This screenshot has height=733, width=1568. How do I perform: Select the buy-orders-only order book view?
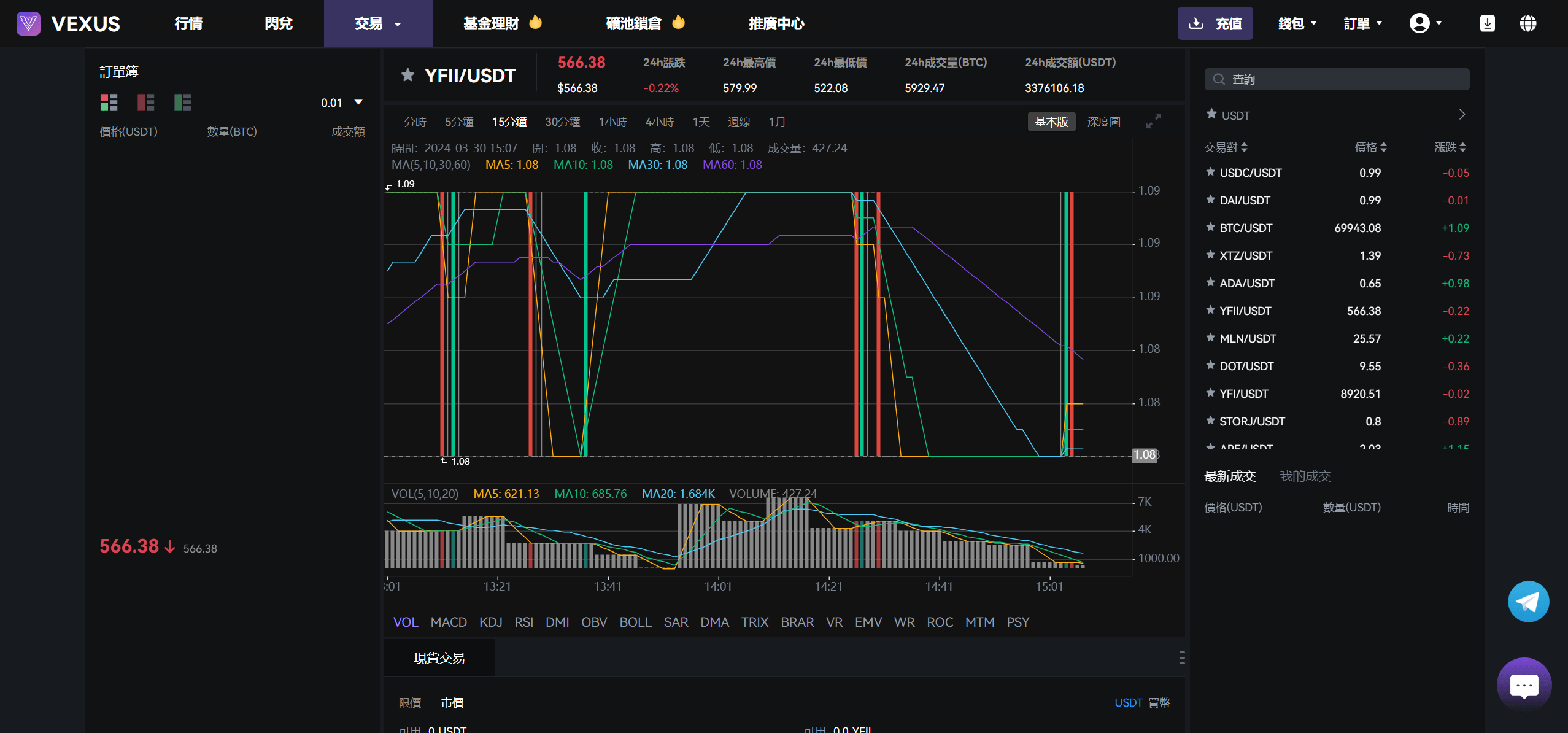point(182,102)
